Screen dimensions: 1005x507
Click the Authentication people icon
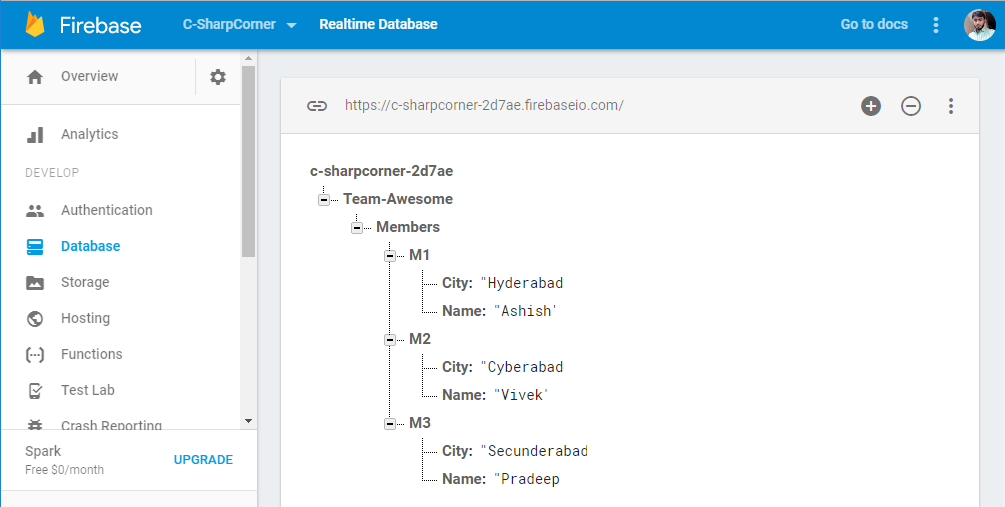click(x=35, y=210)
